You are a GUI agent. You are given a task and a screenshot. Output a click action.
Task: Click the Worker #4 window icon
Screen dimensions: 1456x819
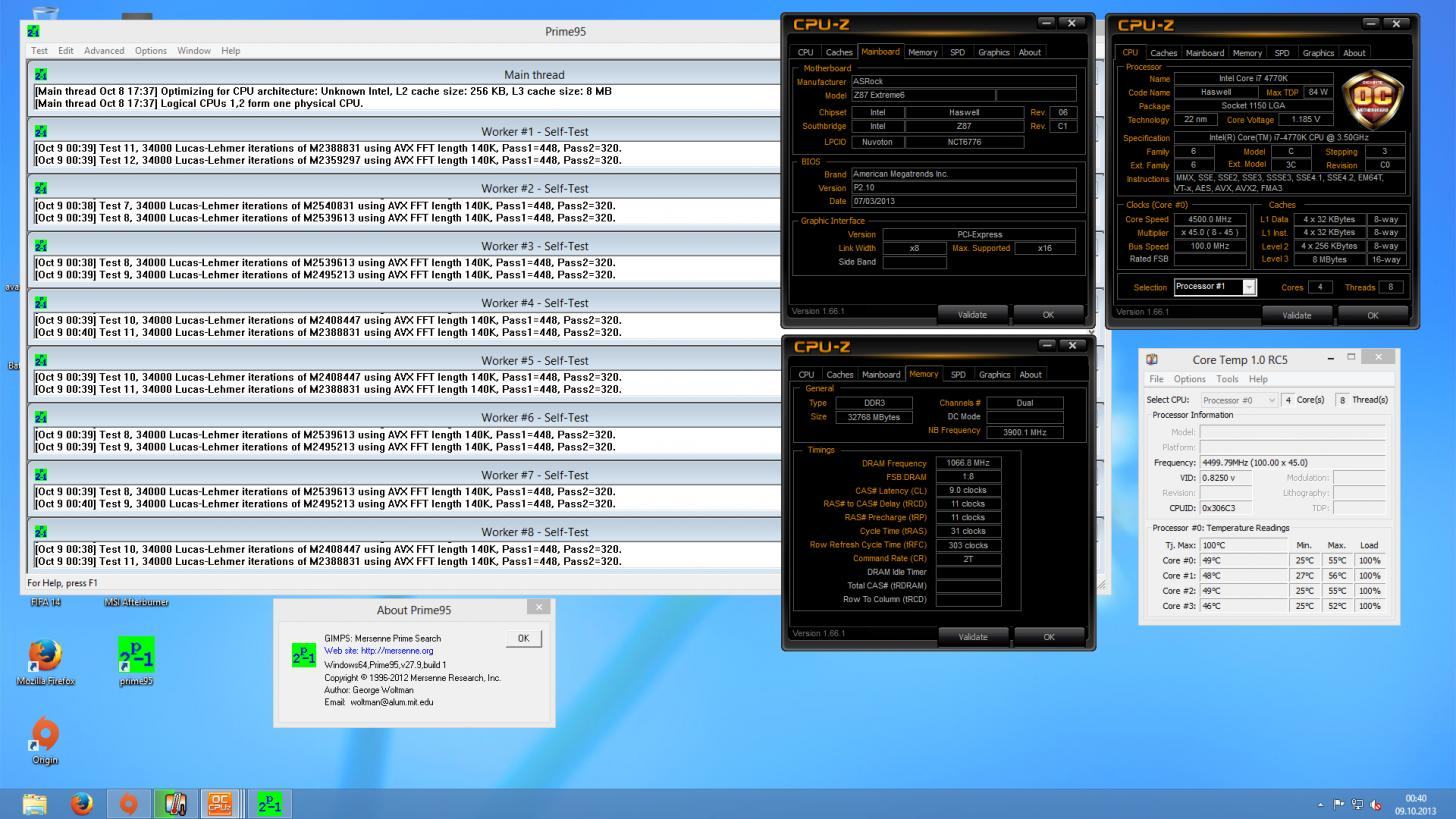coord(40,302)
